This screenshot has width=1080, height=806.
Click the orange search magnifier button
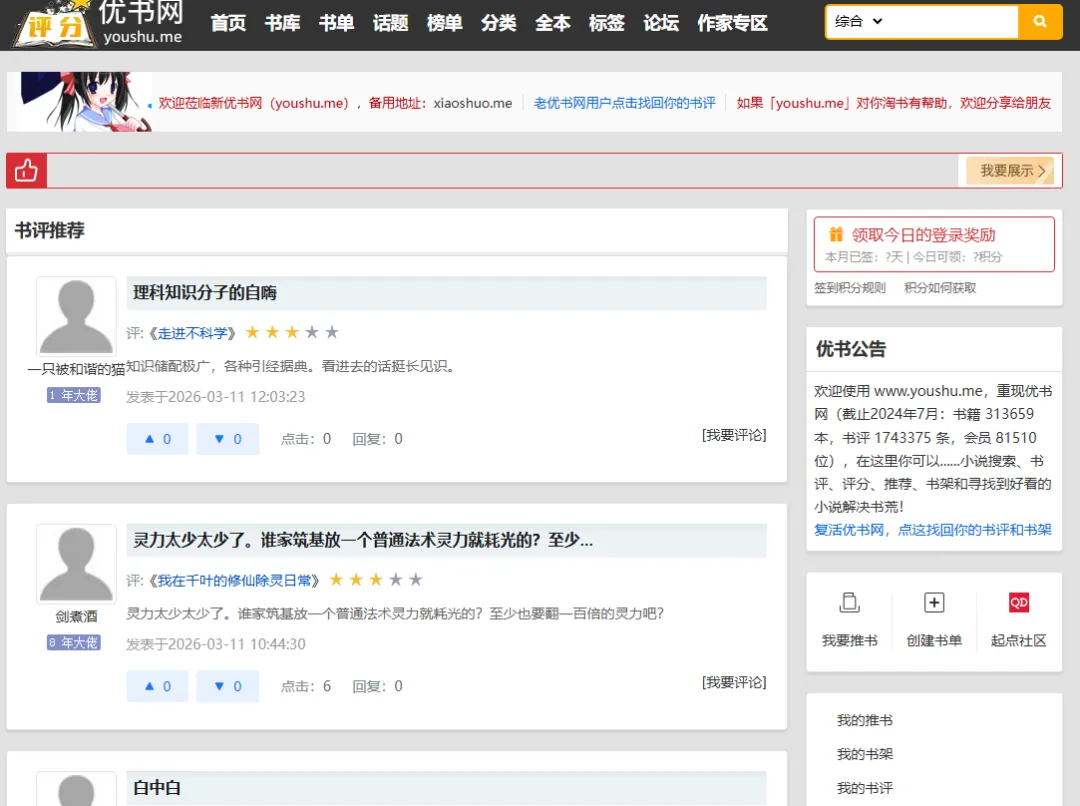click(x=1039, y=21)
